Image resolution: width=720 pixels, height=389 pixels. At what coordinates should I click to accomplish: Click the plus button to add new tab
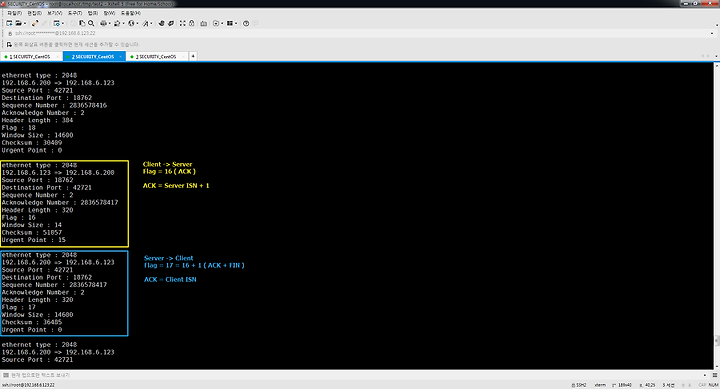[x=193, y=56]
